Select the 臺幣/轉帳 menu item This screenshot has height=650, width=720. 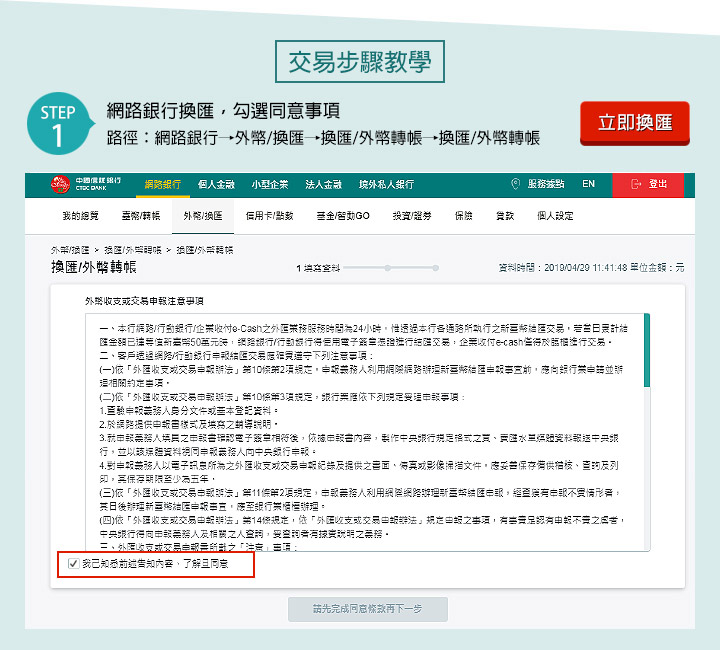(x=140, y=215)
